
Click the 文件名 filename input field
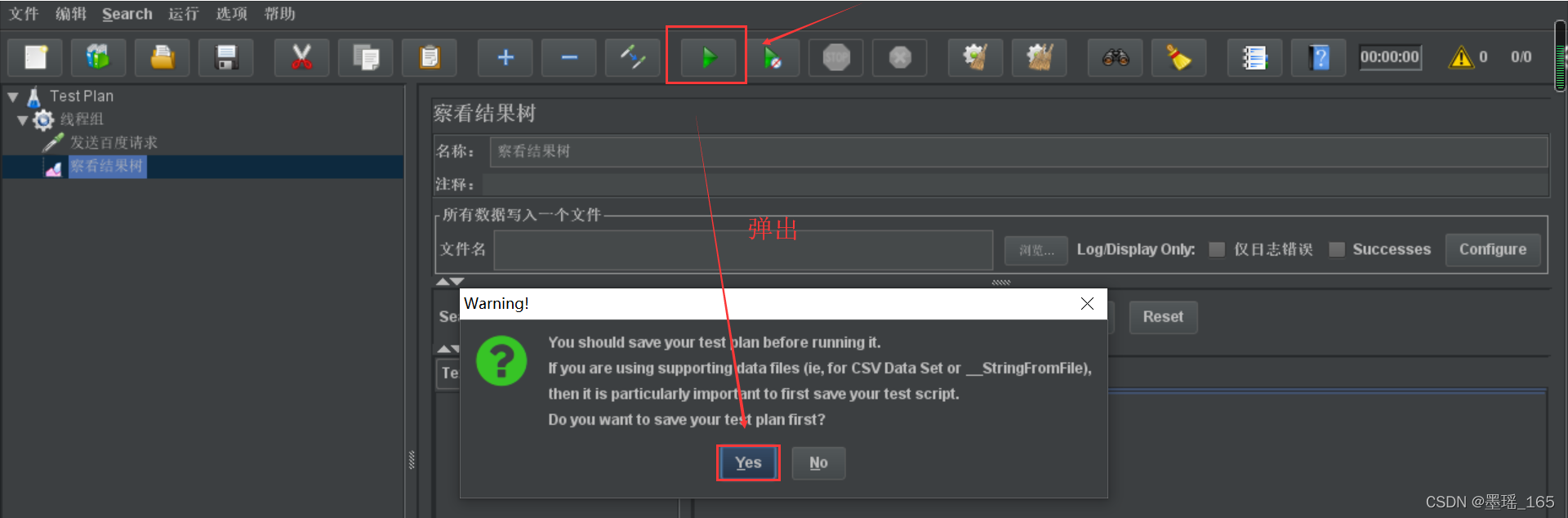[743, 250]
